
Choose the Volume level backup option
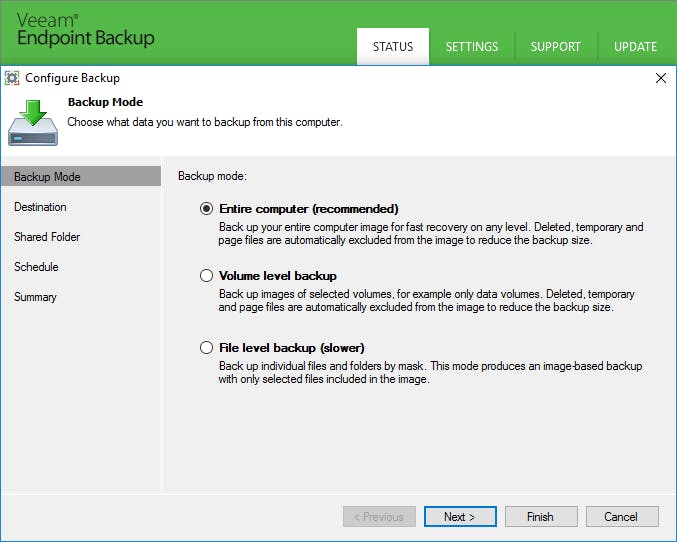point(207,275)
